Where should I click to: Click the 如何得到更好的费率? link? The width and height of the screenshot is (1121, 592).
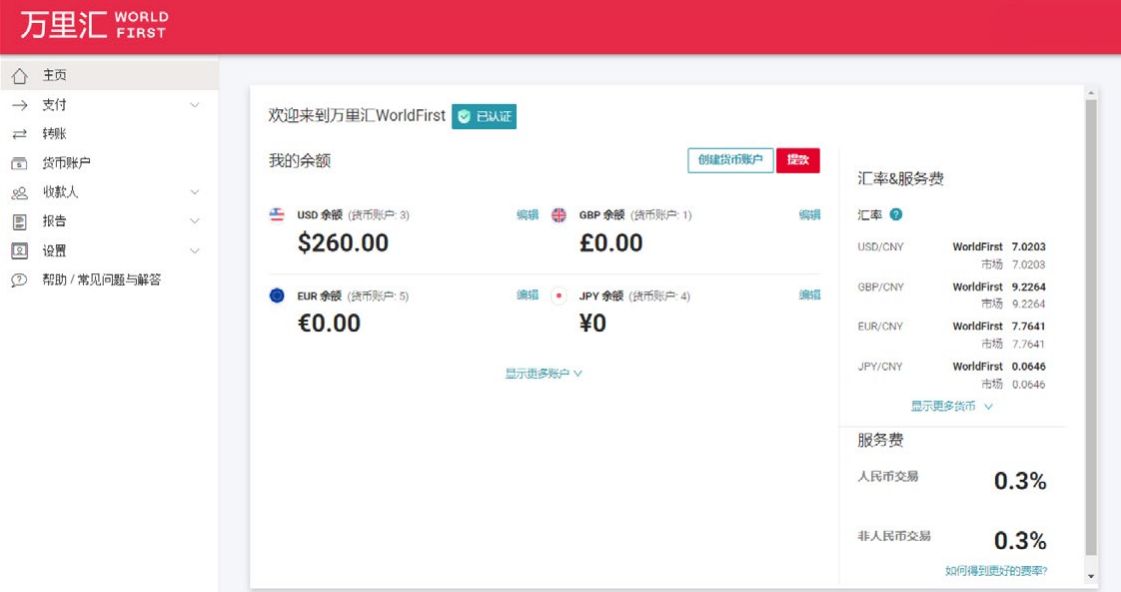tap(996, 571)
